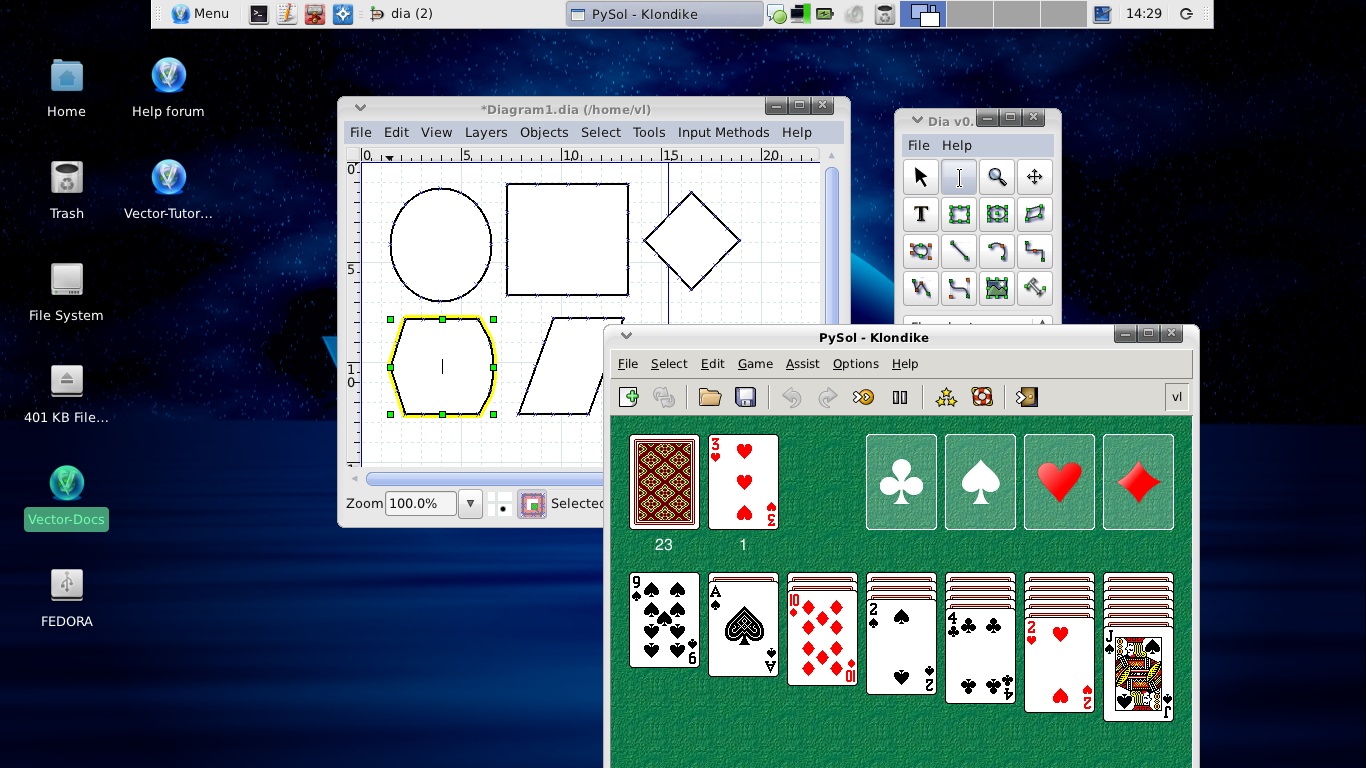Select the Bezier line tool in Dia
The width and height of the screenshot is (1366, 768).
pos(959,288)
